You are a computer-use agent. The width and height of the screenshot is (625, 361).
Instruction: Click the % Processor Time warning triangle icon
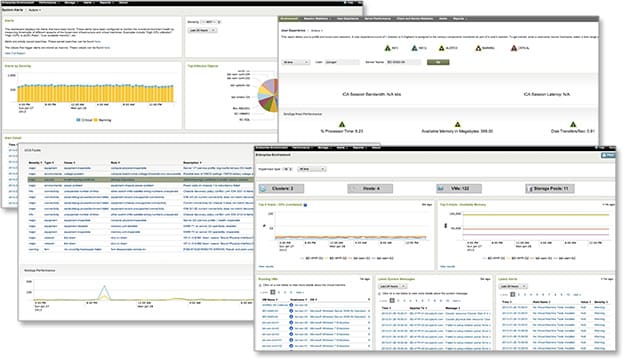tap(342, 124)
